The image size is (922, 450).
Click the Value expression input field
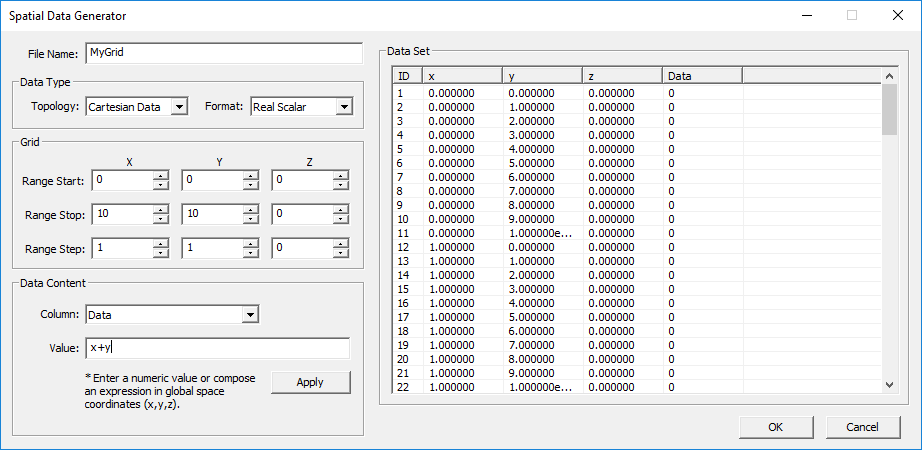click(217, 348)
